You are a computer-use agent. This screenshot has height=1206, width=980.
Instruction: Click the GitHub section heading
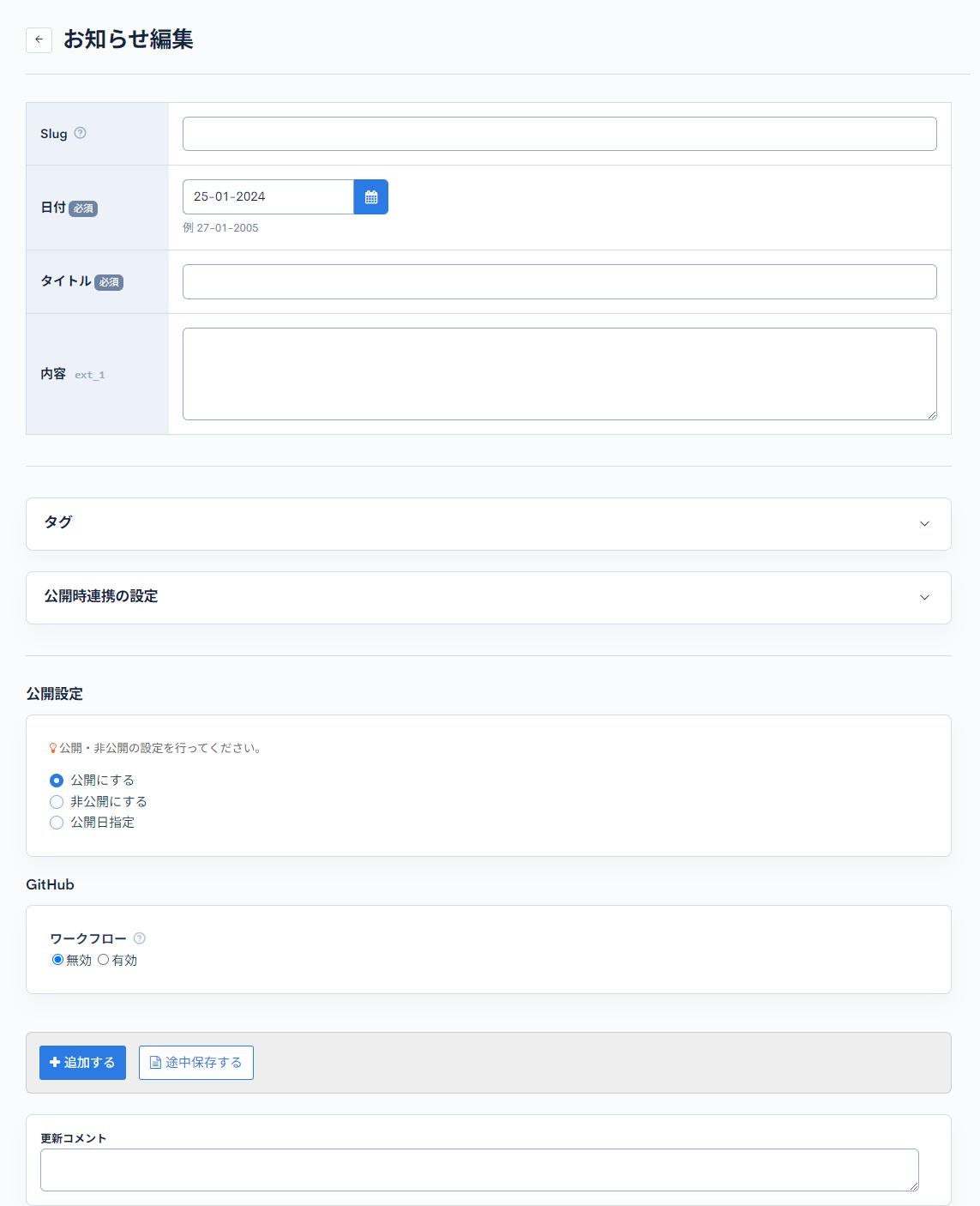50,884
